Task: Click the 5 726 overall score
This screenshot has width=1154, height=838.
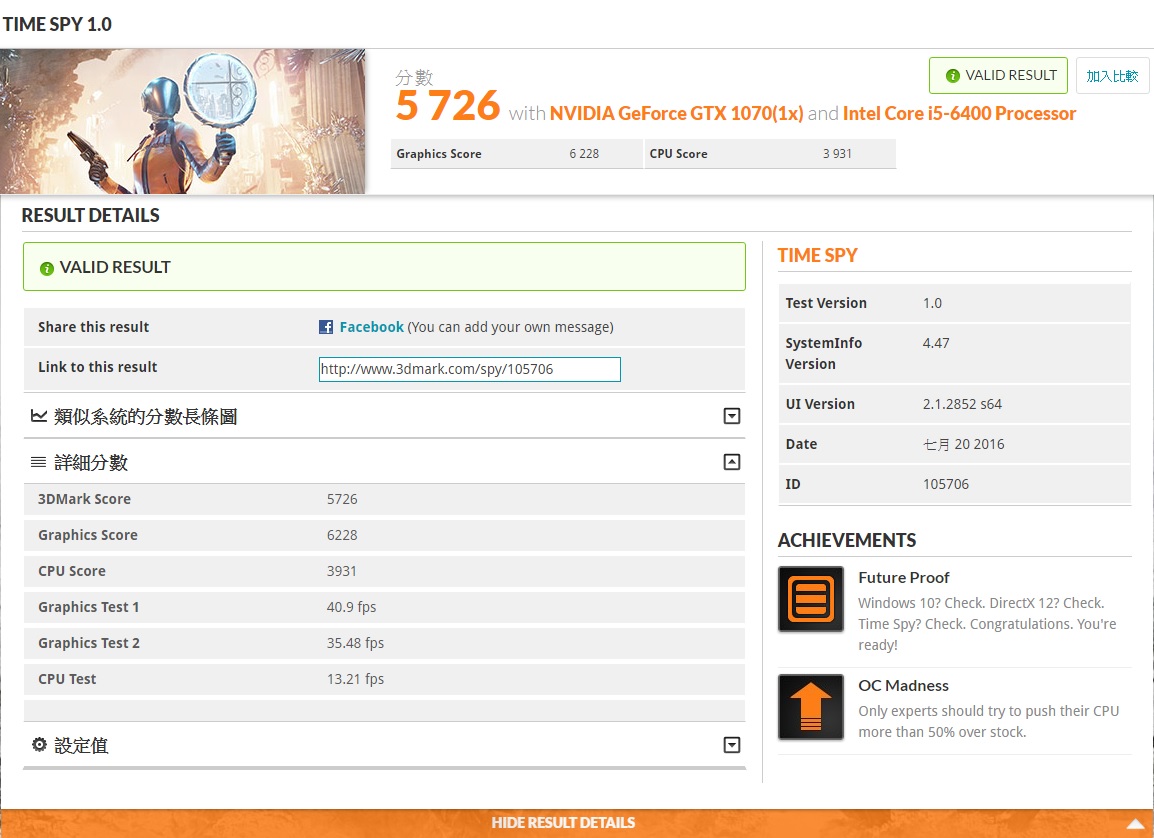Action: click(447, 106)
